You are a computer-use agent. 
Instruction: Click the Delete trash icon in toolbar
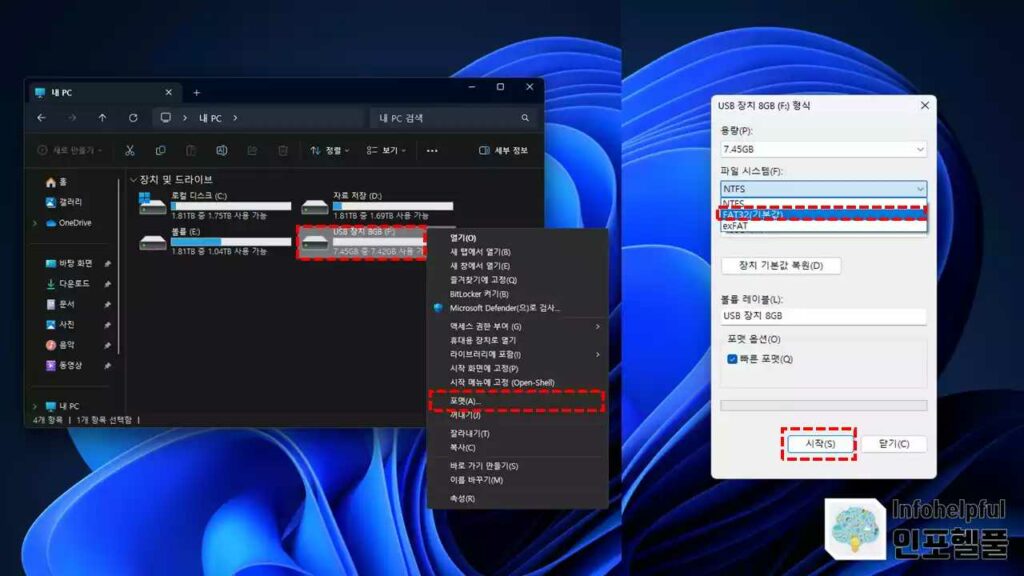point(283,151)
